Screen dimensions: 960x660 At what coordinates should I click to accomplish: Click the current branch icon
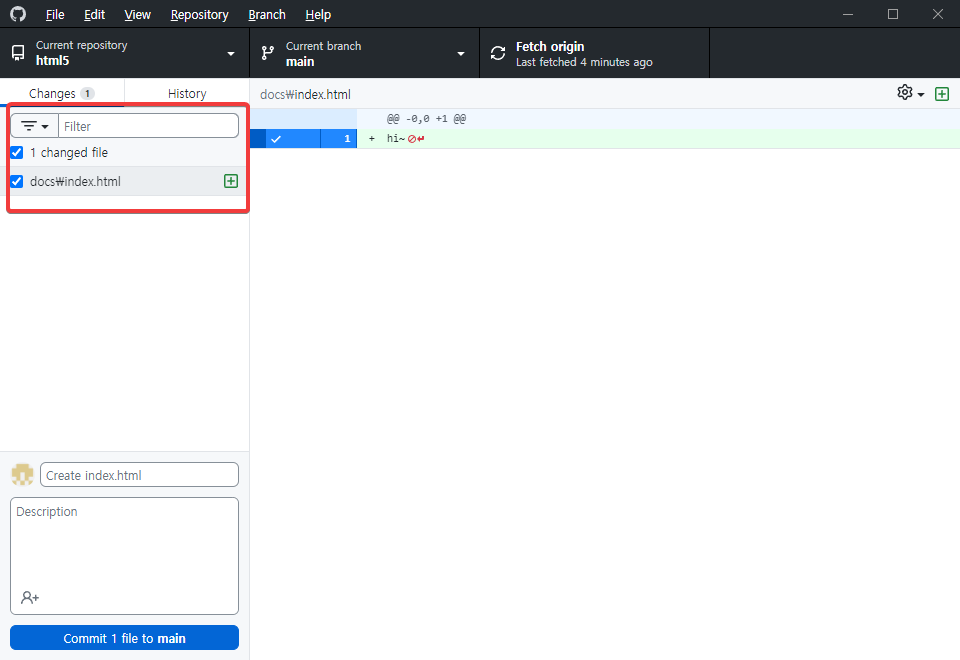click(x=267, y=52)
